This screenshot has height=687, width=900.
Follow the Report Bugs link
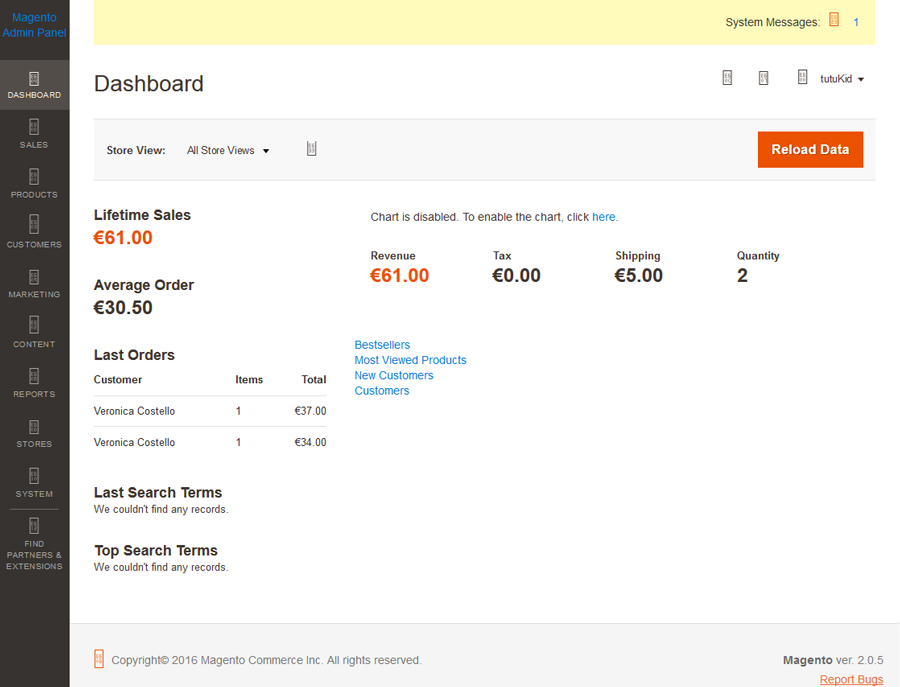851,680
